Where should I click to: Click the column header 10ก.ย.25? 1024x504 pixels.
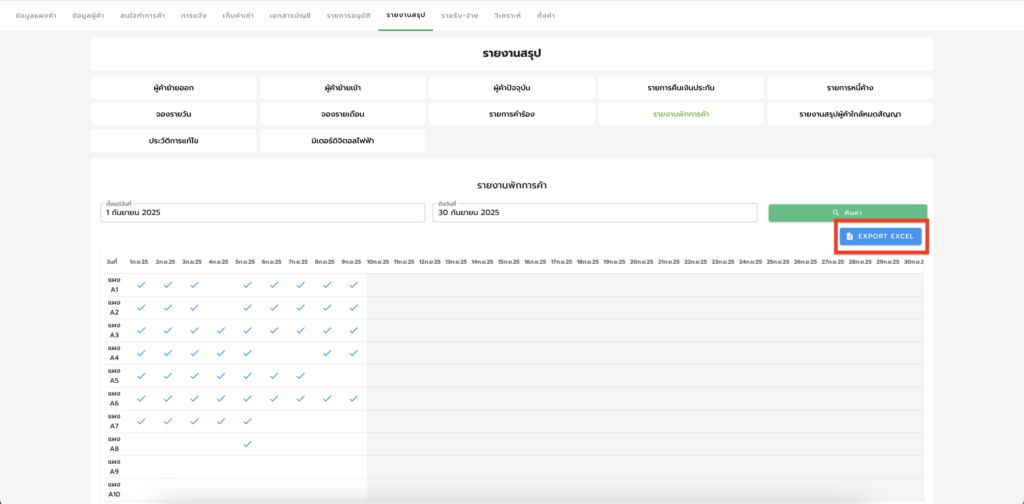378,262
